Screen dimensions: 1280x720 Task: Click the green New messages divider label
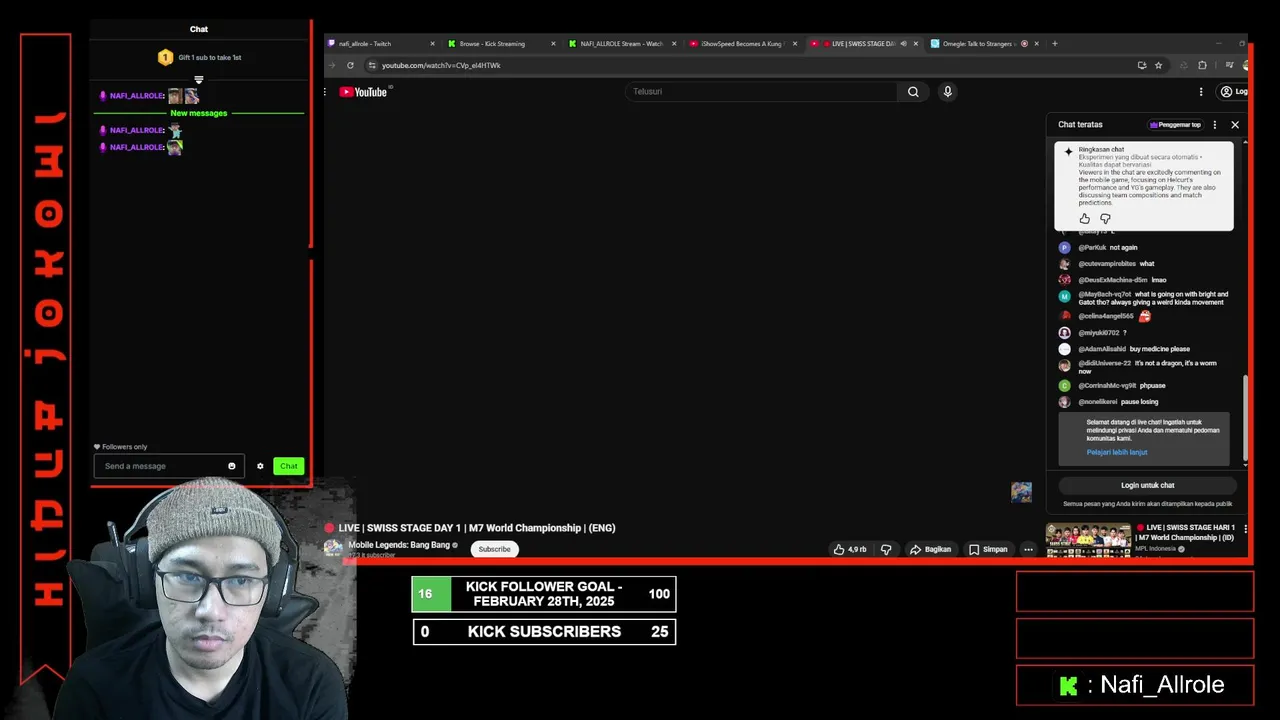pyautogui.click(x=199, y=113)
